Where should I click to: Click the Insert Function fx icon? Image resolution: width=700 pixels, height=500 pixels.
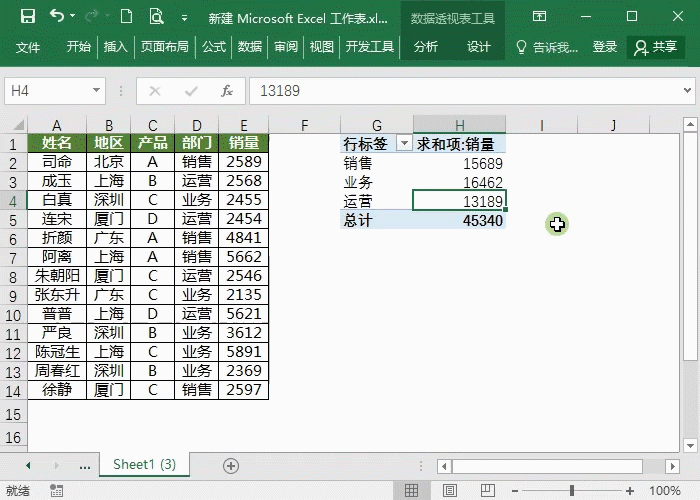227,91
